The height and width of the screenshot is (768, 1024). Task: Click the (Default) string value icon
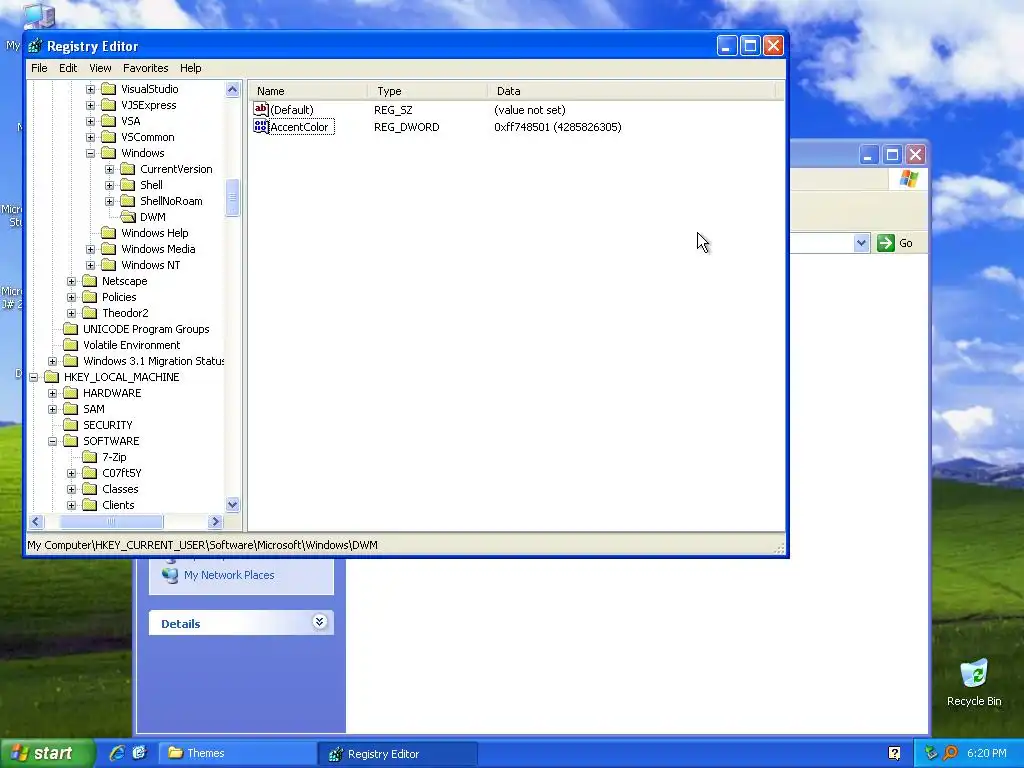pos(261,109)
